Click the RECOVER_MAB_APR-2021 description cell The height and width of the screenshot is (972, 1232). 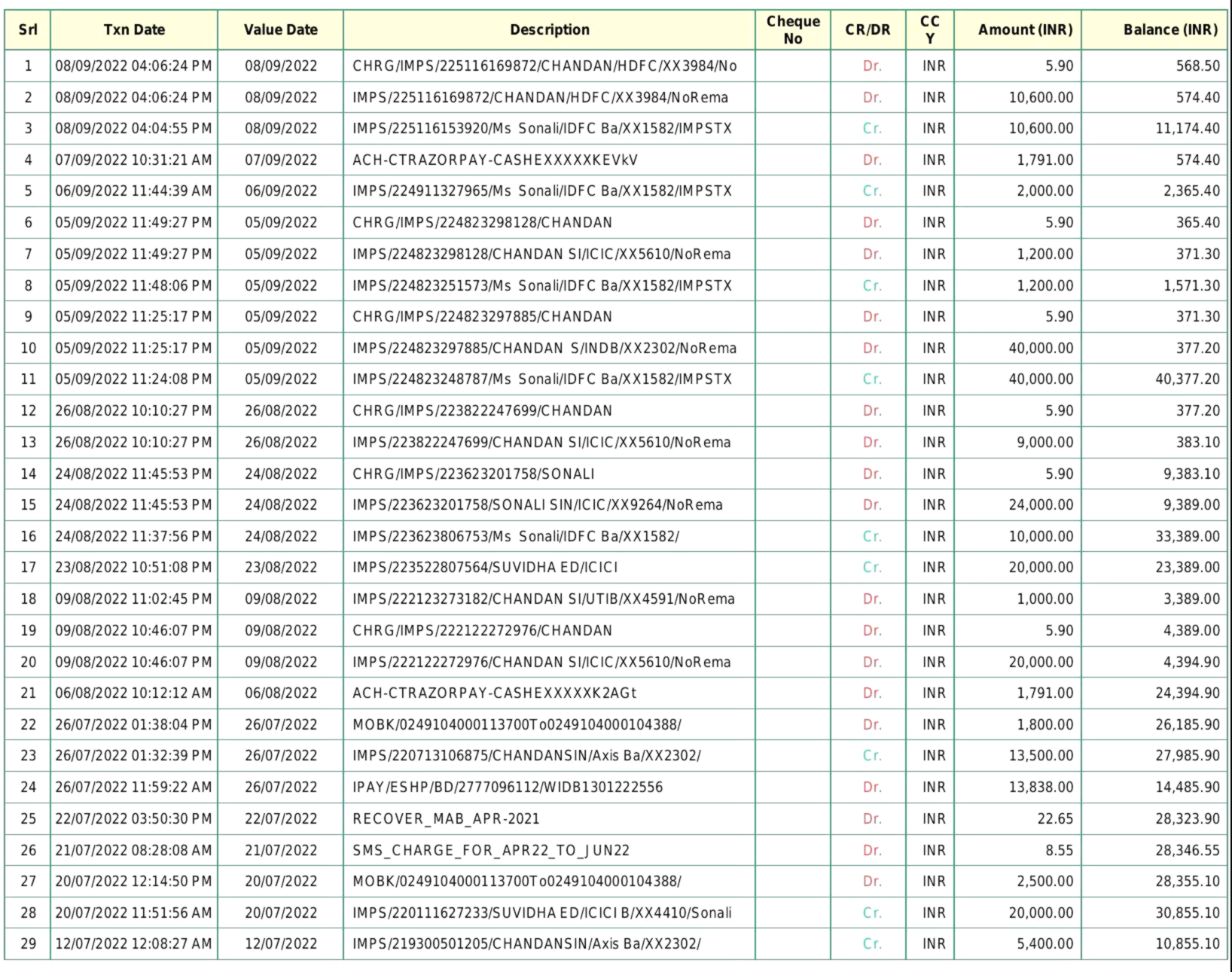click(x=446, y=818)
